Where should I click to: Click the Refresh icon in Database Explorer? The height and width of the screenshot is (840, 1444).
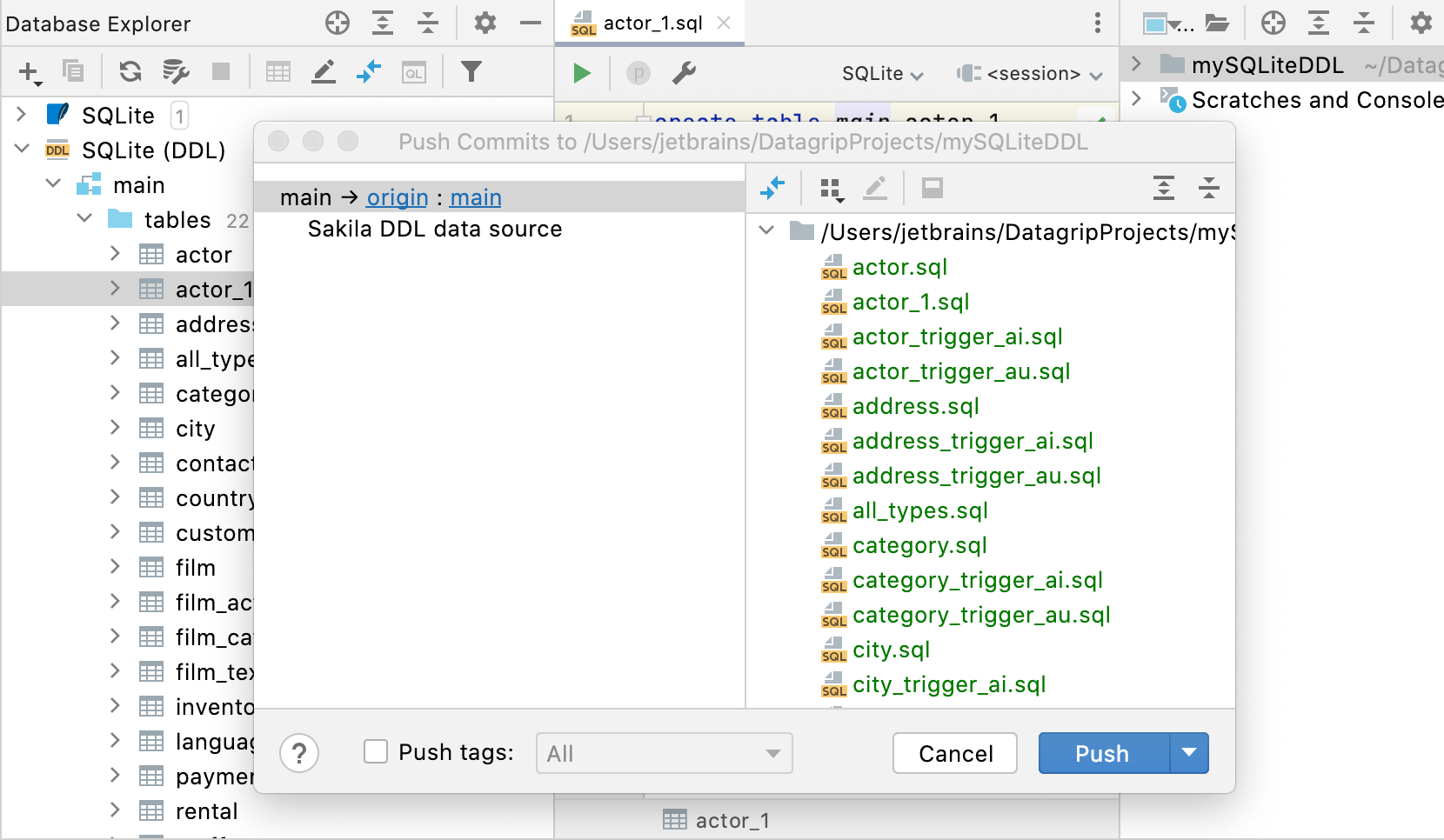130,71
